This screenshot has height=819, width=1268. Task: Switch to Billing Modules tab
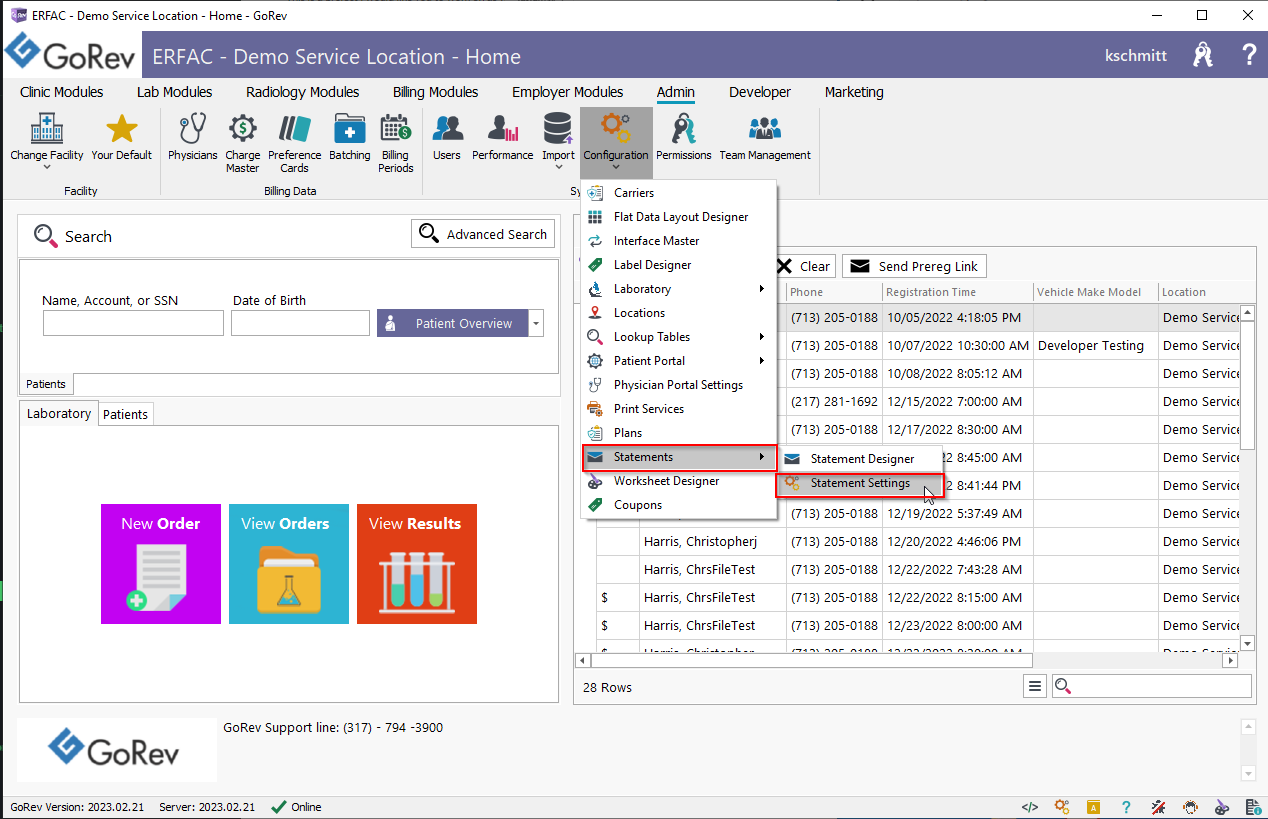[436, 92]
